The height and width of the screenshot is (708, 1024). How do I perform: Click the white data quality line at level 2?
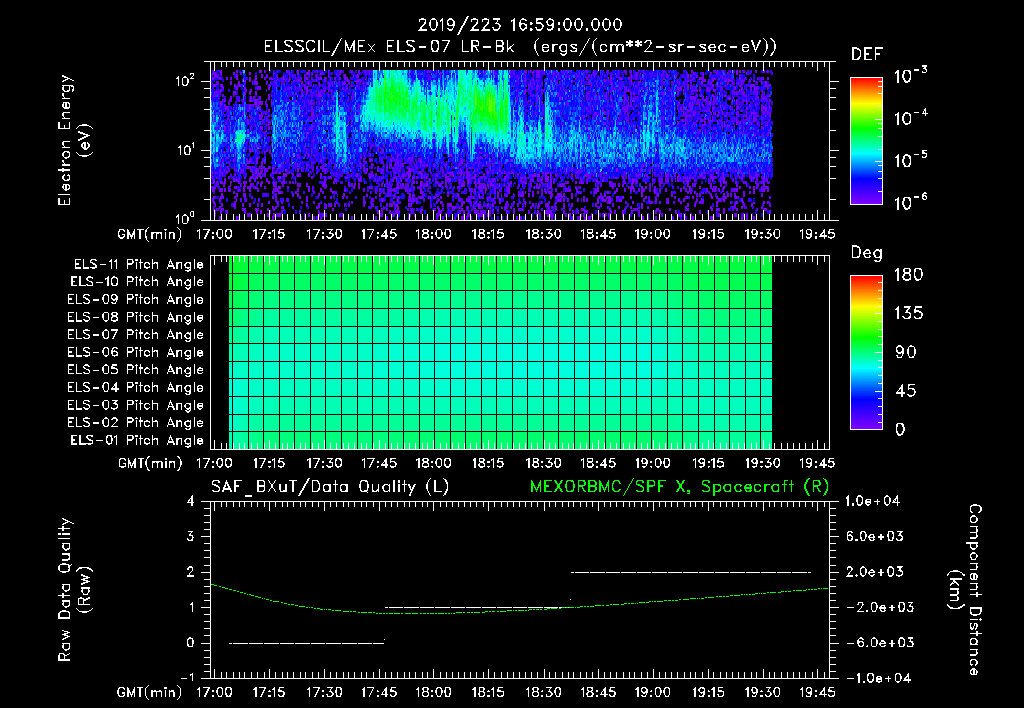[x=691, y=572]
